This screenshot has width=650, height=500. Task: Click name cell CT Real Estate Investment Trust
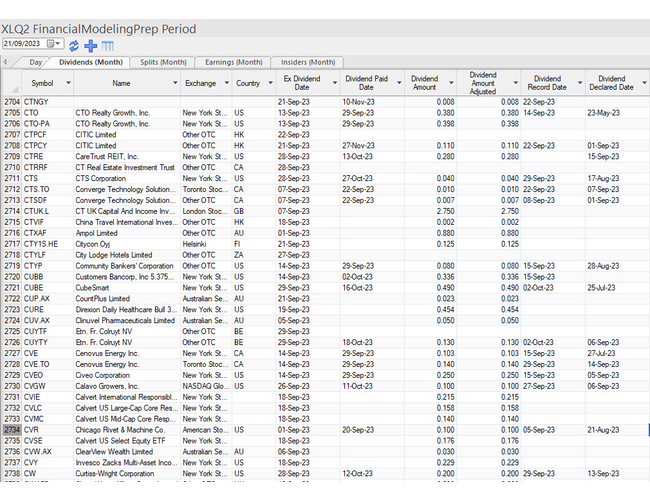(x=125, y=167)
